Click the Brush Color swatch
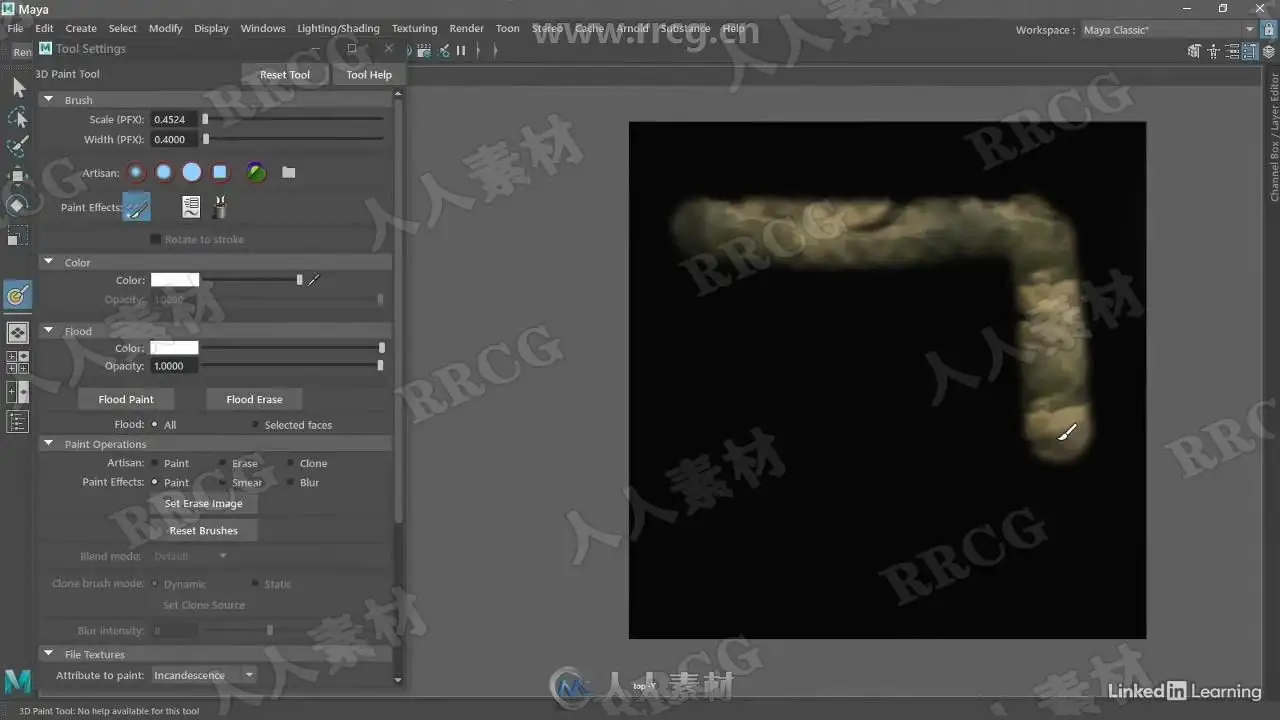The image size is (1280, 720). (175, 280)
